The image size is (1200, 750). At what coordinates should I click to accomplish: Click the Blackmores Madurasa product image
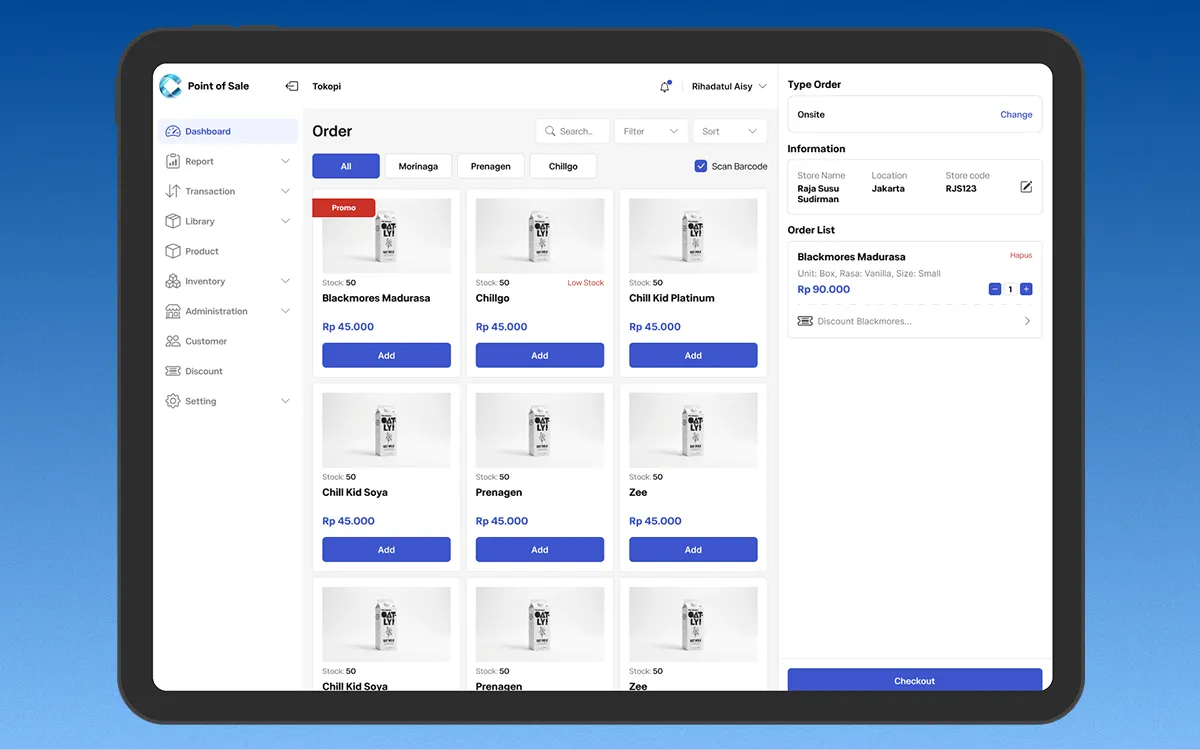point(386,236)
